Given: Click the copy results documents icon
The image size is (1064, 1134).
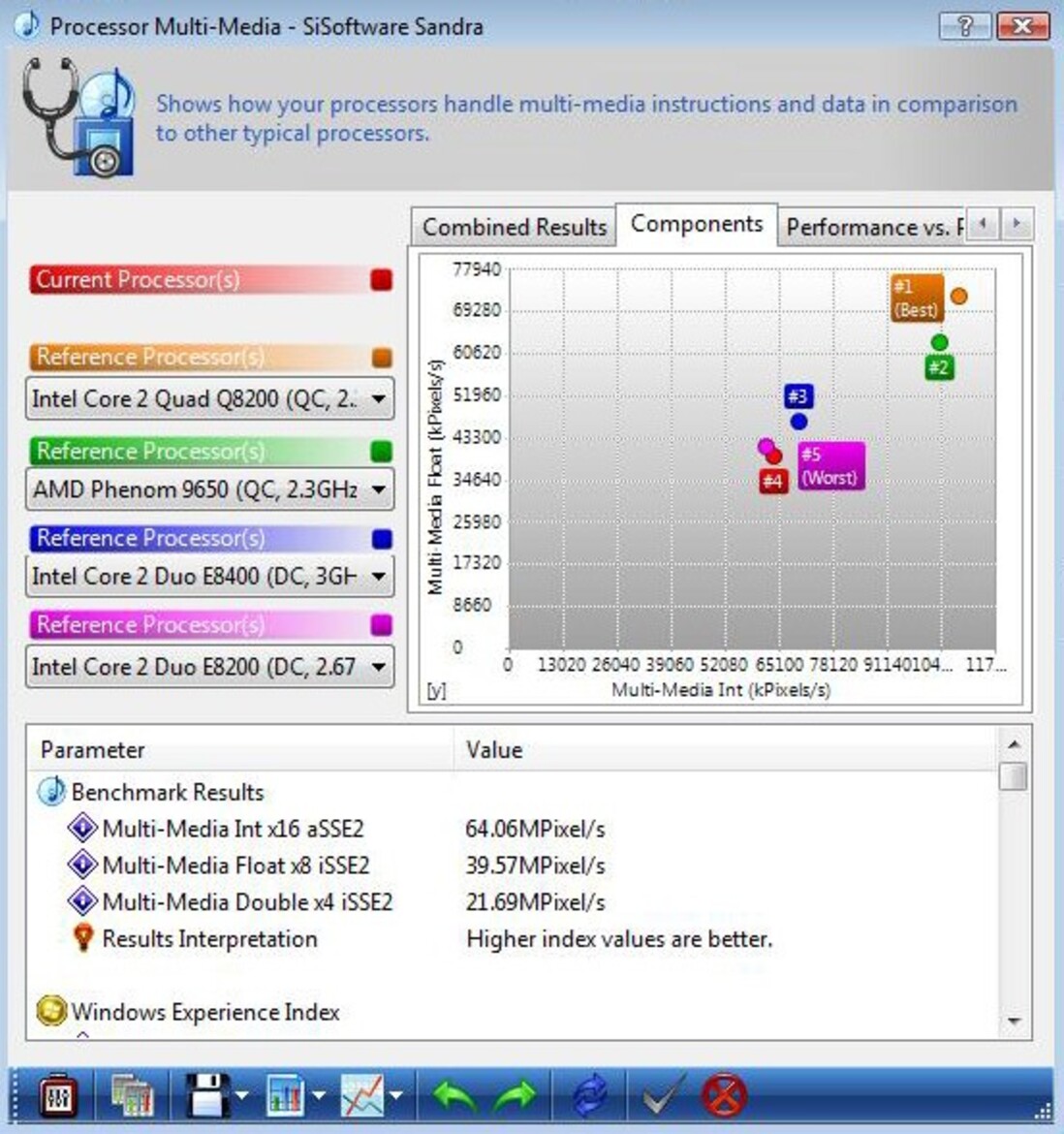Looking at the screenshot, I should [x=133, y=1096].
